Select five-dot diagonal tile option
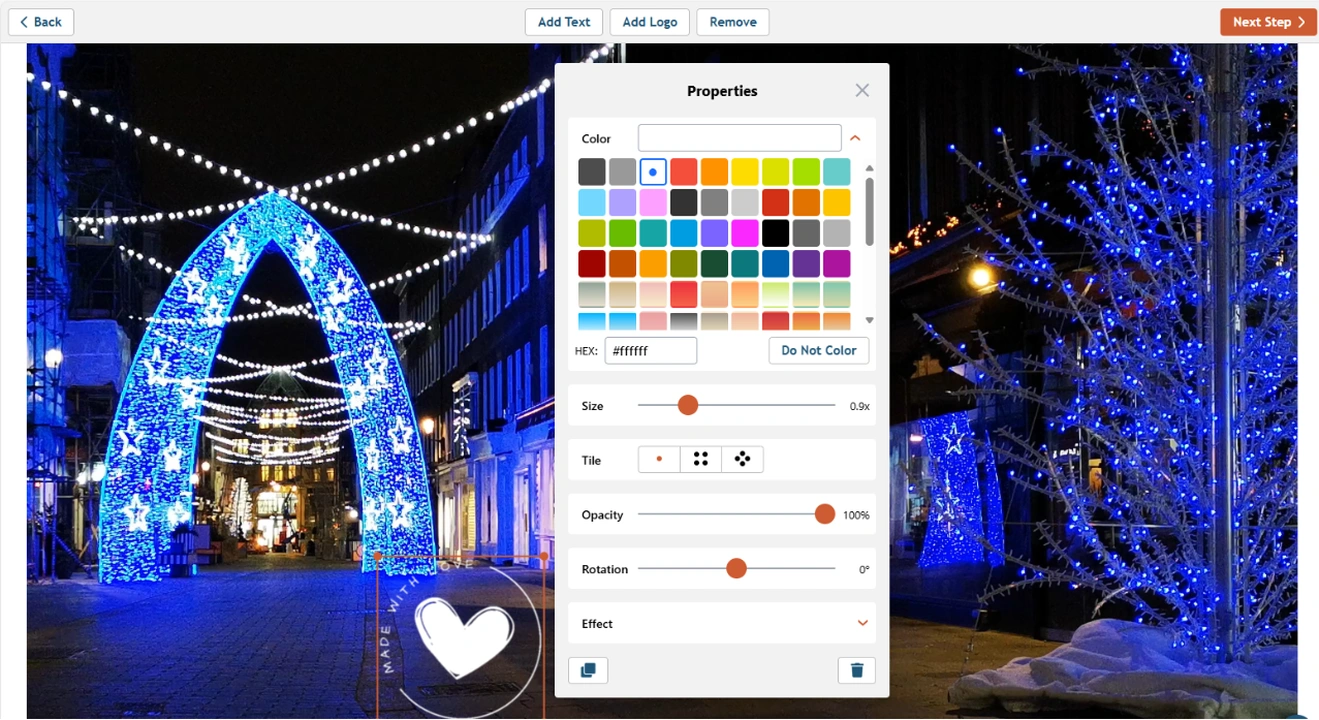Image resolution: width=1319 pixels, height=720 pixels. click(742, 460)
